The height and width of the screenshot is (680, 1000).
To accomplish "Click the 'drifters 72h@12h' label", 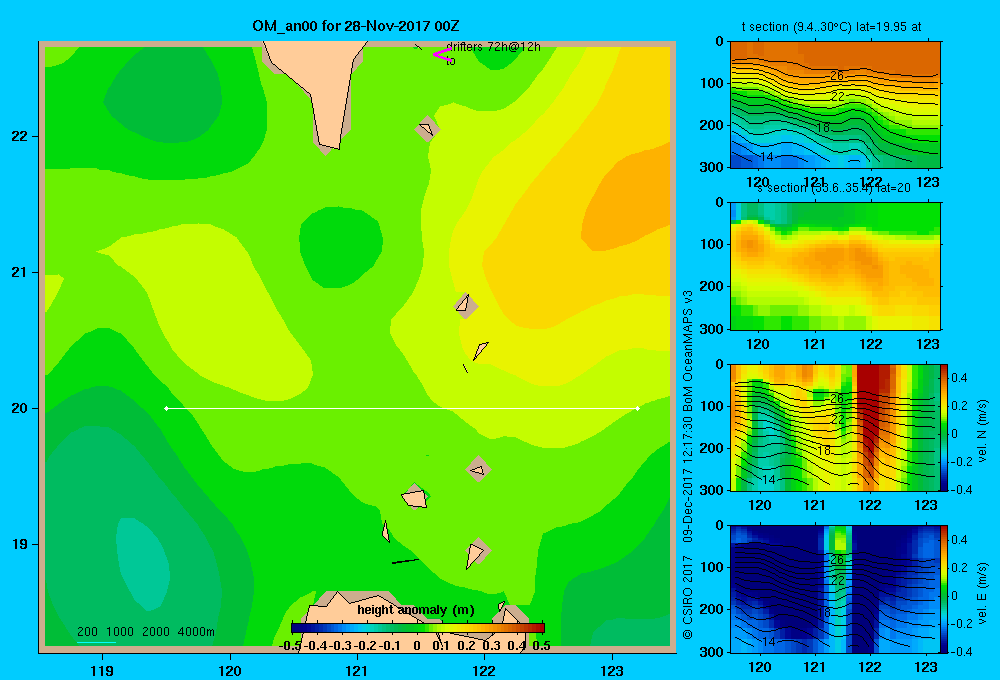I will [x=493, y=47].
